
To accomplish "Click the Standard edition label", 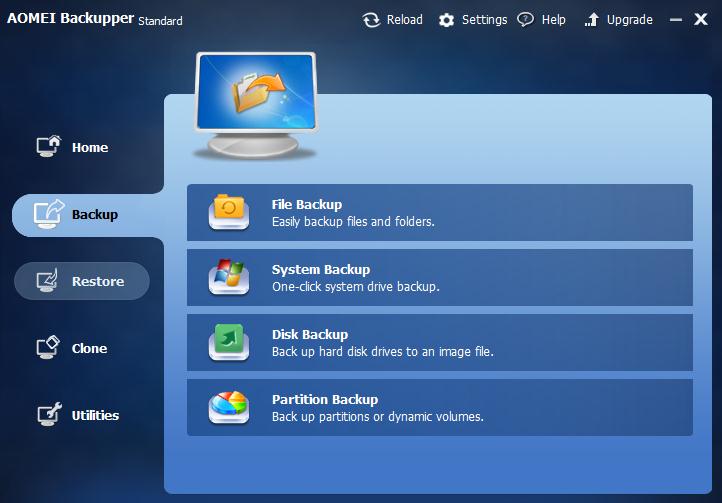I will pos(160,21).
